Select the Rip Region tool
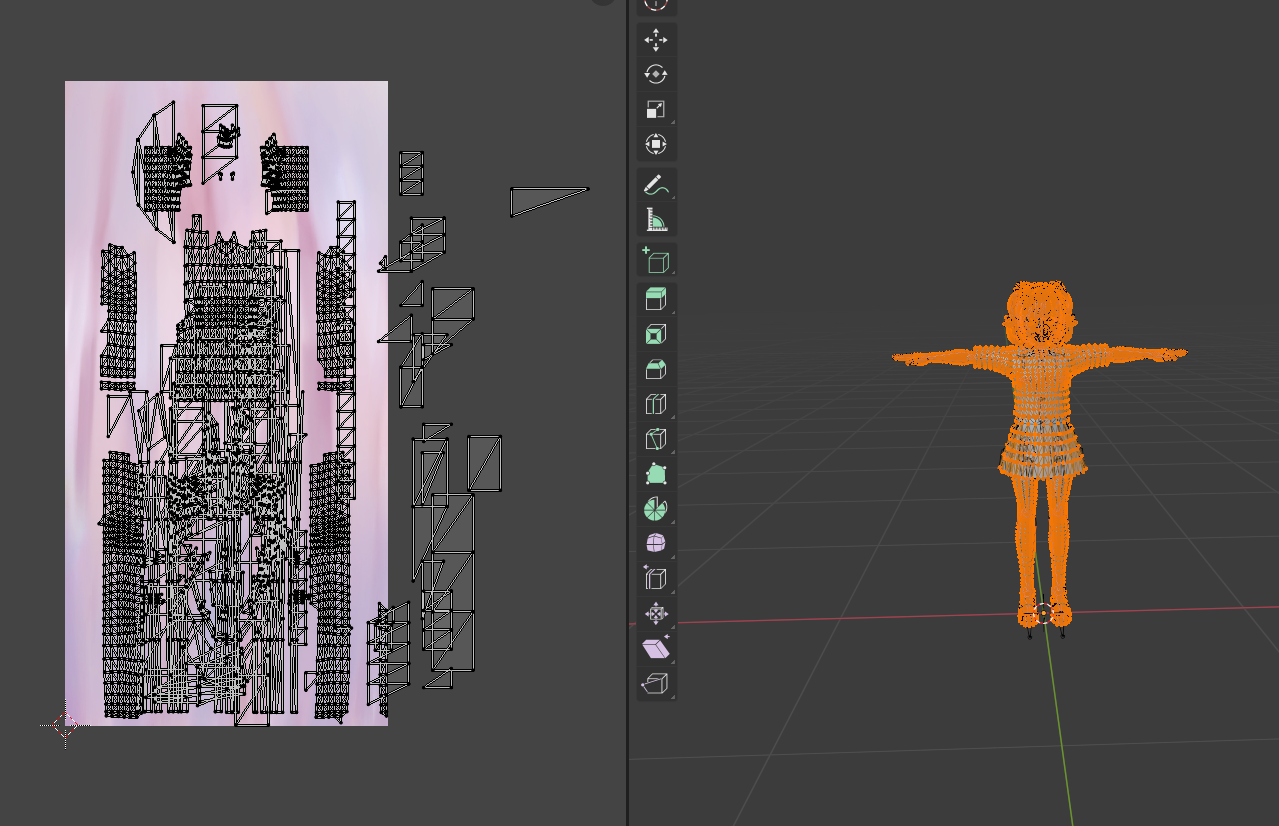The height and width of the screenshot is (826, 1279). [656, 684]
